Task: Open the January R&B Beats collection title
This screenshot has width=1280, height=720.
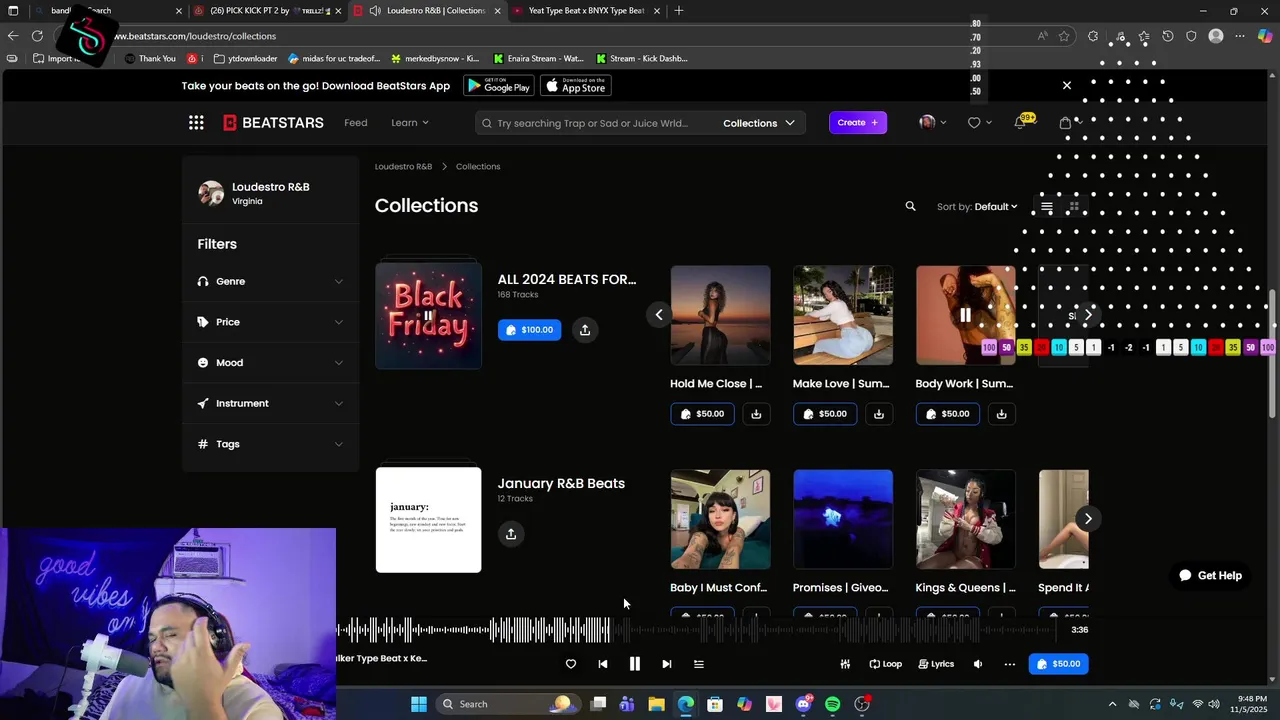Action: tap(561, 484)
